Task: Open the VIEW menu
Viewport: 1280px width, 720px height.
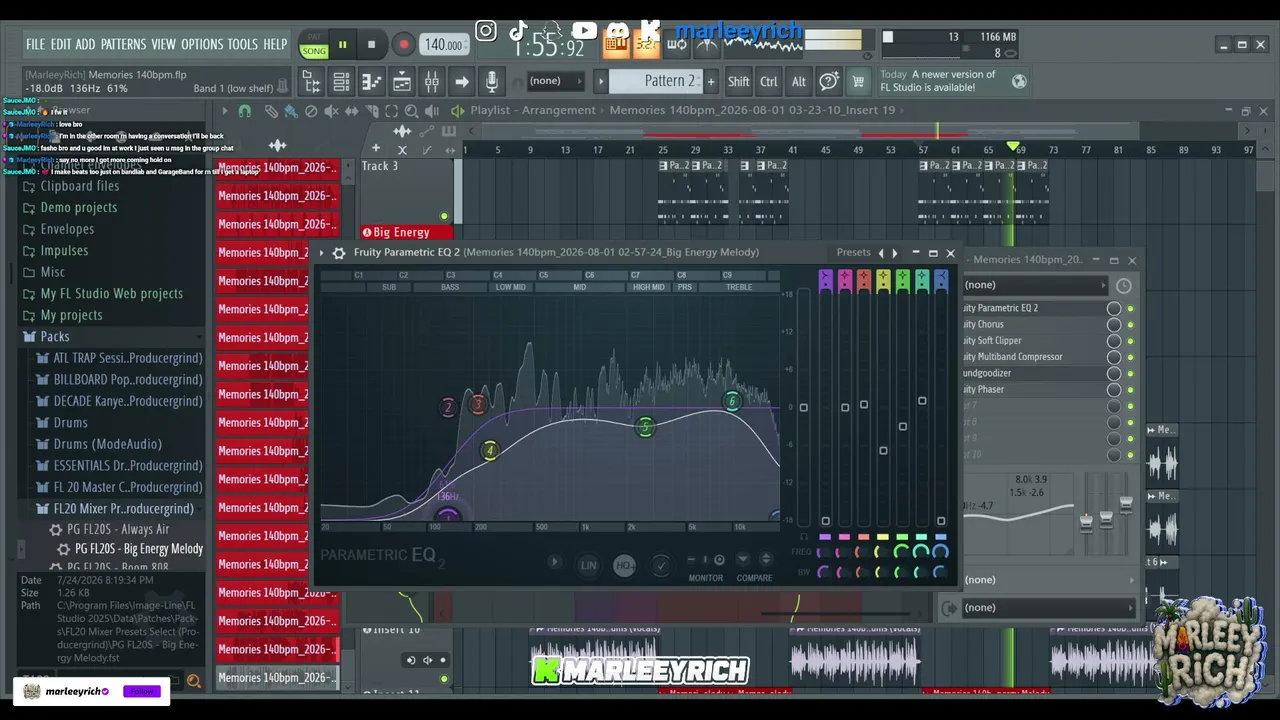Action: point(163,45)
